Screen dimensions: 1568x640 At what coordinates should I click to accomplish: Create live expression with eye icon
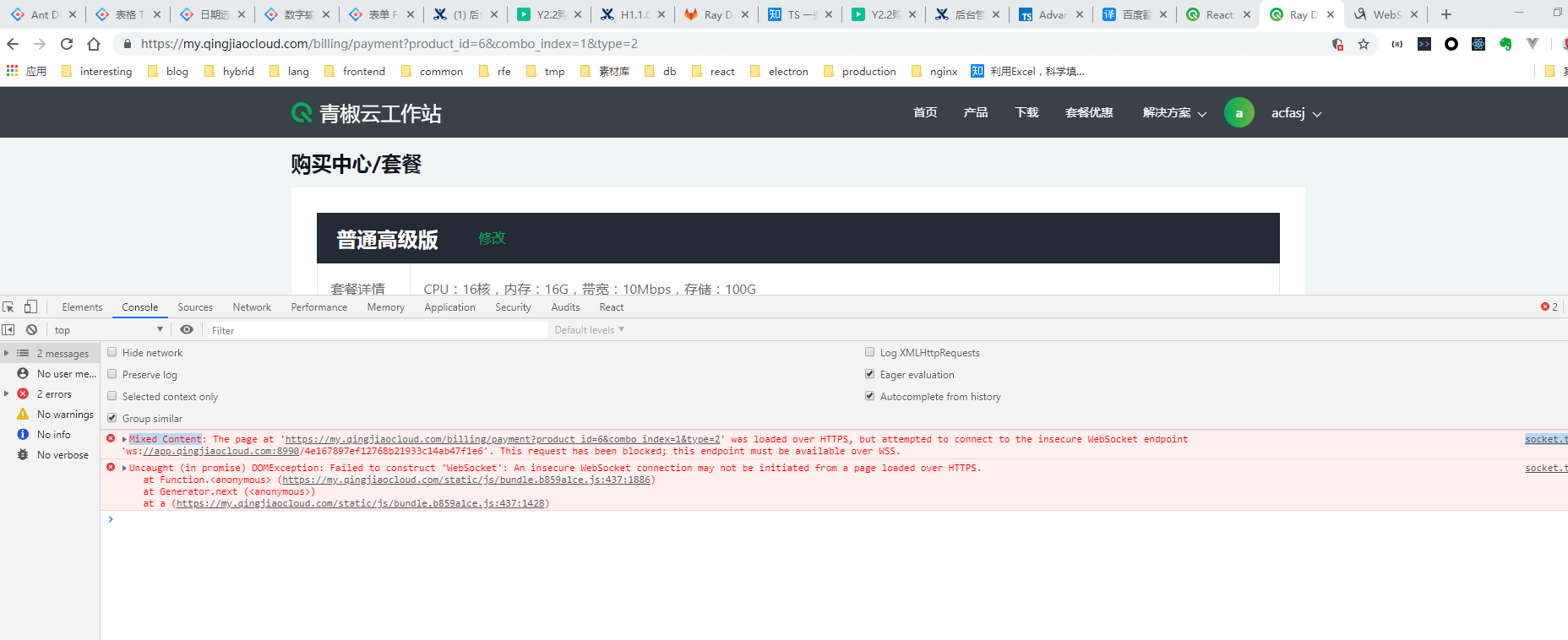(x=187, y=329)
